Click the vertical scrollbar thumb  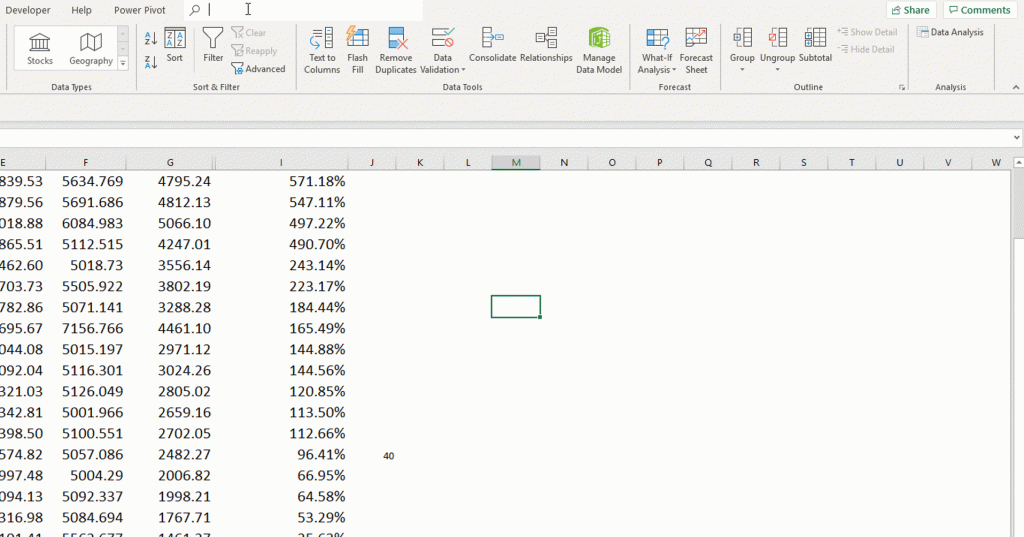pos(1018,204)
